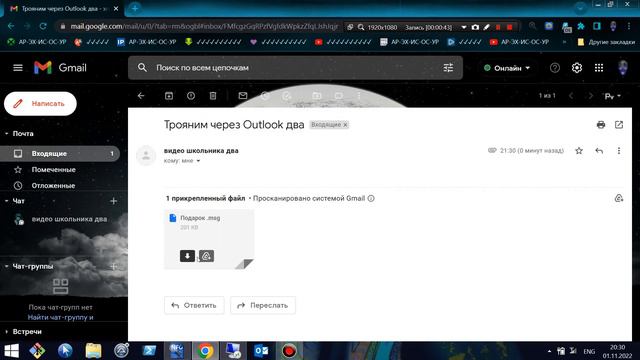Start a new chat with plus icon
640x360 pixels.
point(113,201)
